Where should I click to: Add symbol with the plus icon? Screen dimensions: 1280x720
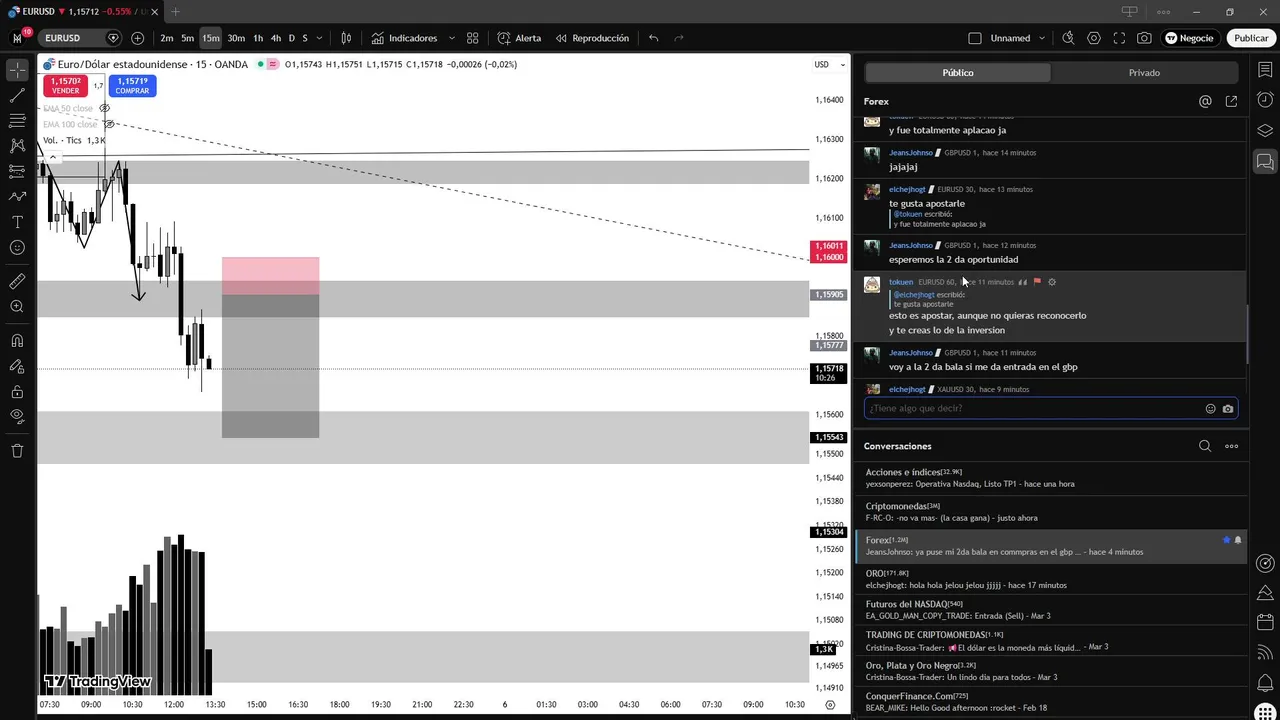tap(137, 38)
